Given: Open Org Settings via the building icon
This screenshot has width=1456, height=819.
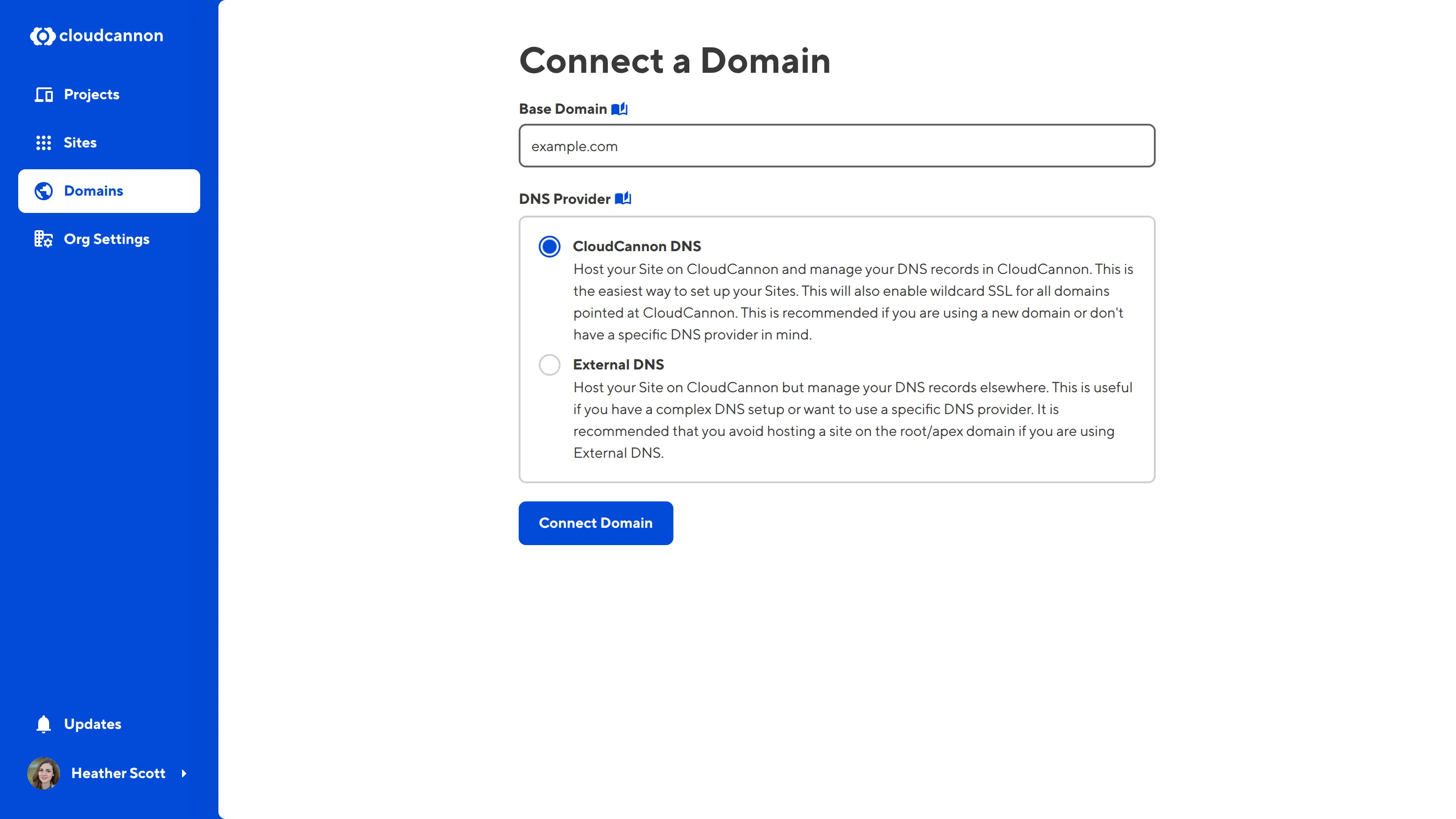Looking at the screenshot, I should (44, 238).
